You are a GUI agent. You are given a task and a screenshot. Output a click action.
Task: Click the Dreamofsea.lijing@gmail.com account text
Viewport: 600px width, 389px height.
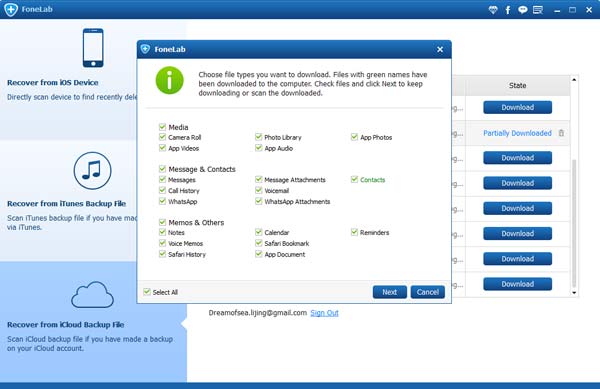(258, 313)
